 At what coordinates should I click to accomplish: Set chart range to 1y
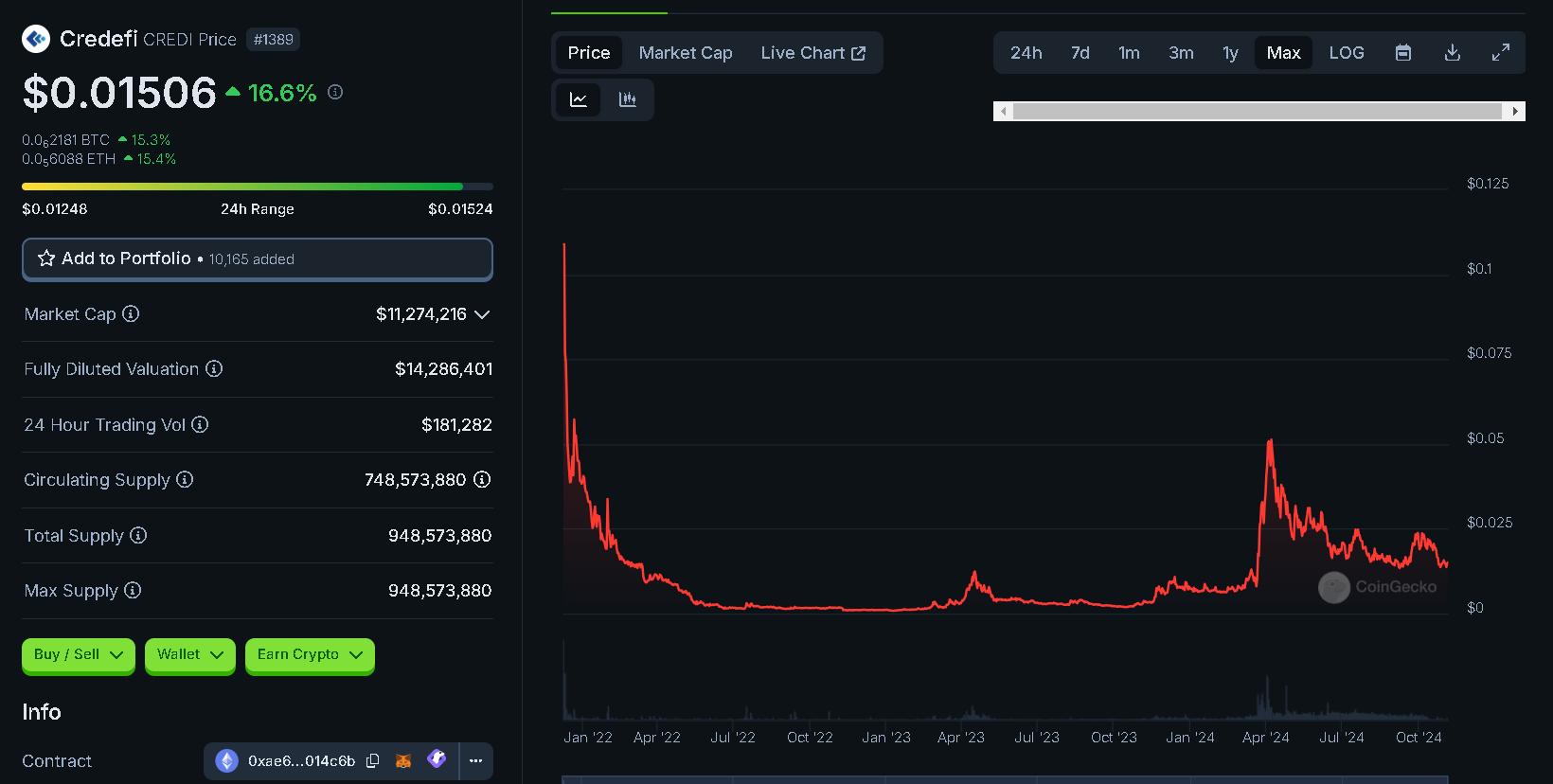coord(1230,53)
